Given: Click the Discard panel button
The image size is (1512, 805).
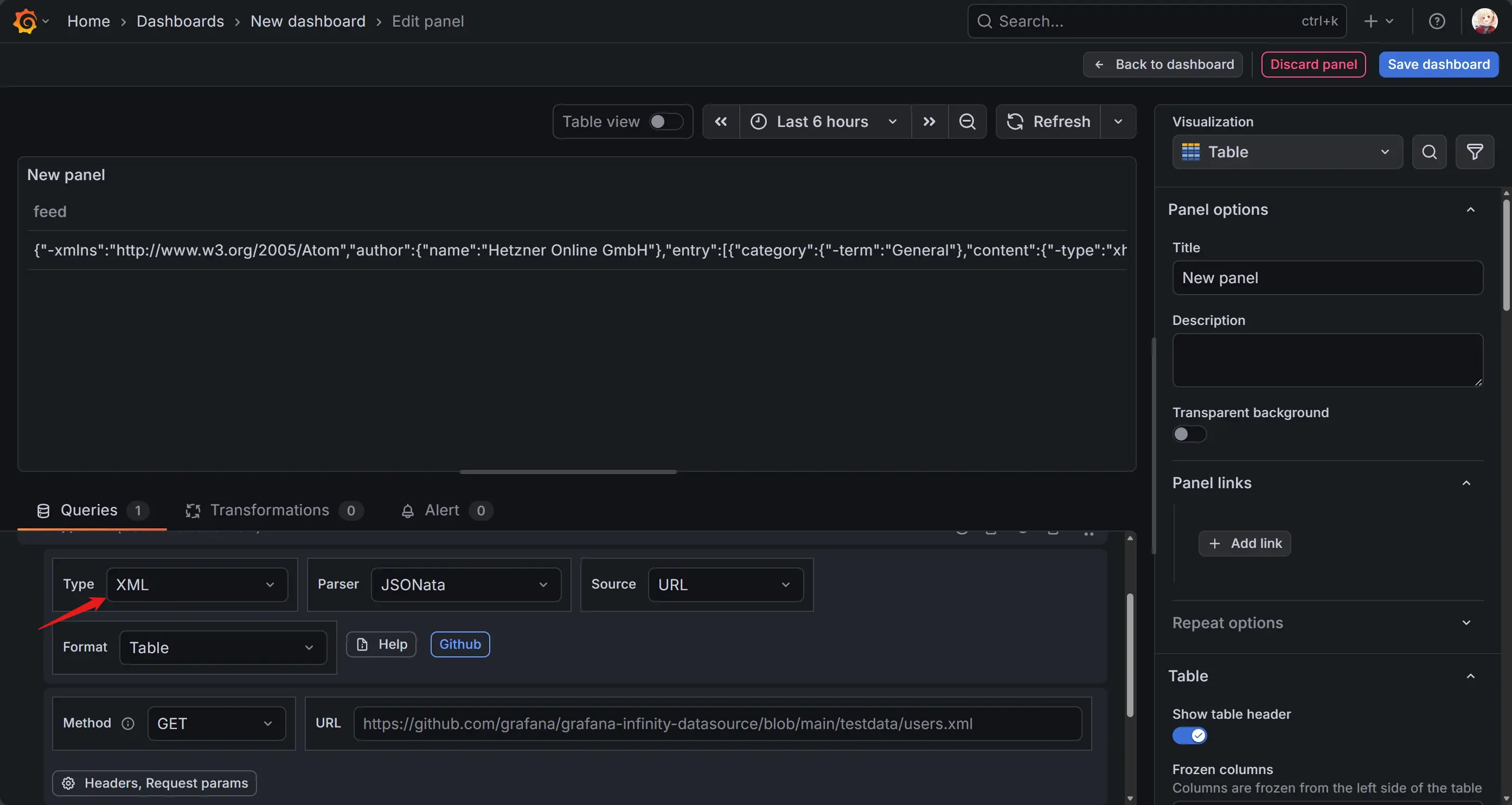Looking at the screenshot, I should [x=1313, y=65].
